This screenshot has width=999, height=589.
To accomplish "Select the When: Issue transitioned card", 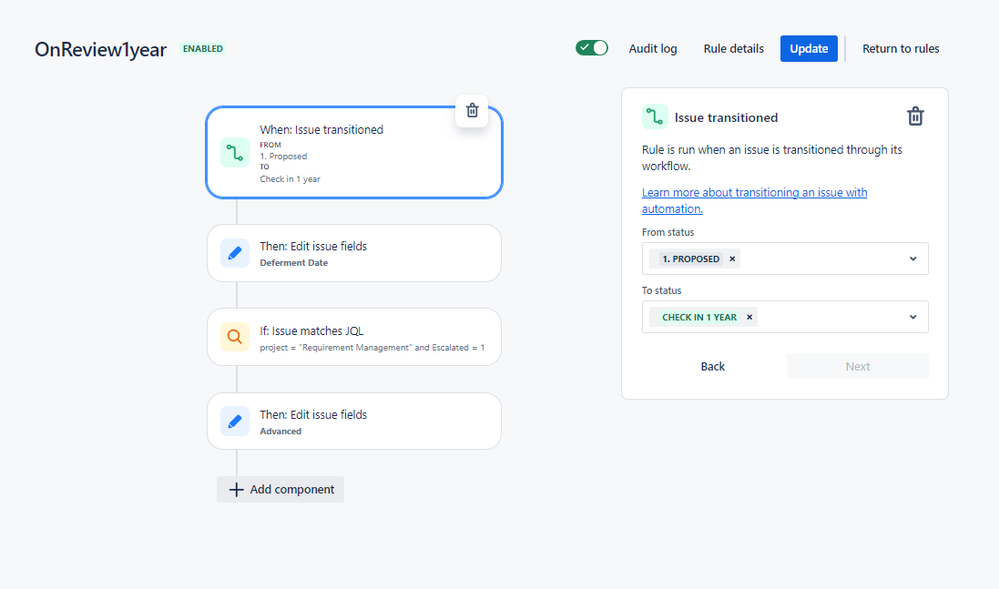I will click(x=354, y=153).
